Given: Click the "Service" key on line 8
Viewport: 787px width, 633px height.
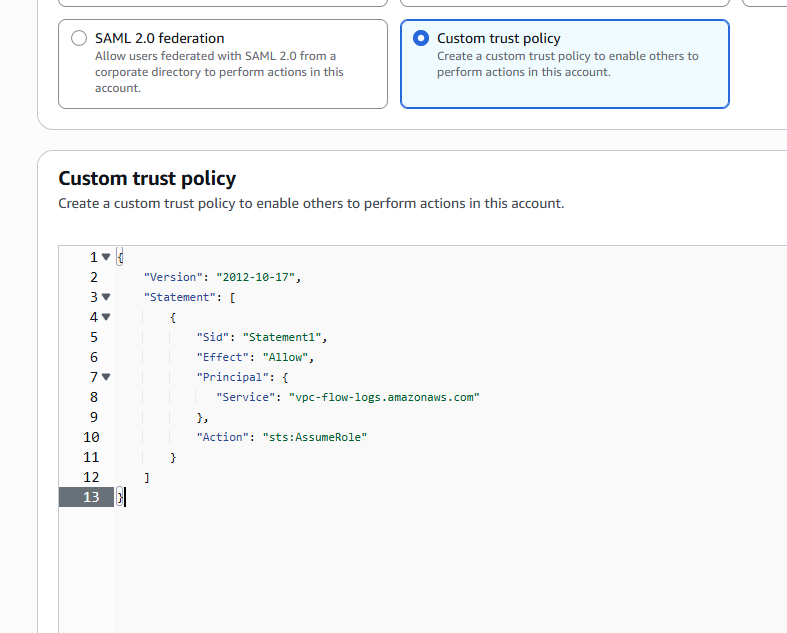Looking at the screenshot, I should point(246,397).
